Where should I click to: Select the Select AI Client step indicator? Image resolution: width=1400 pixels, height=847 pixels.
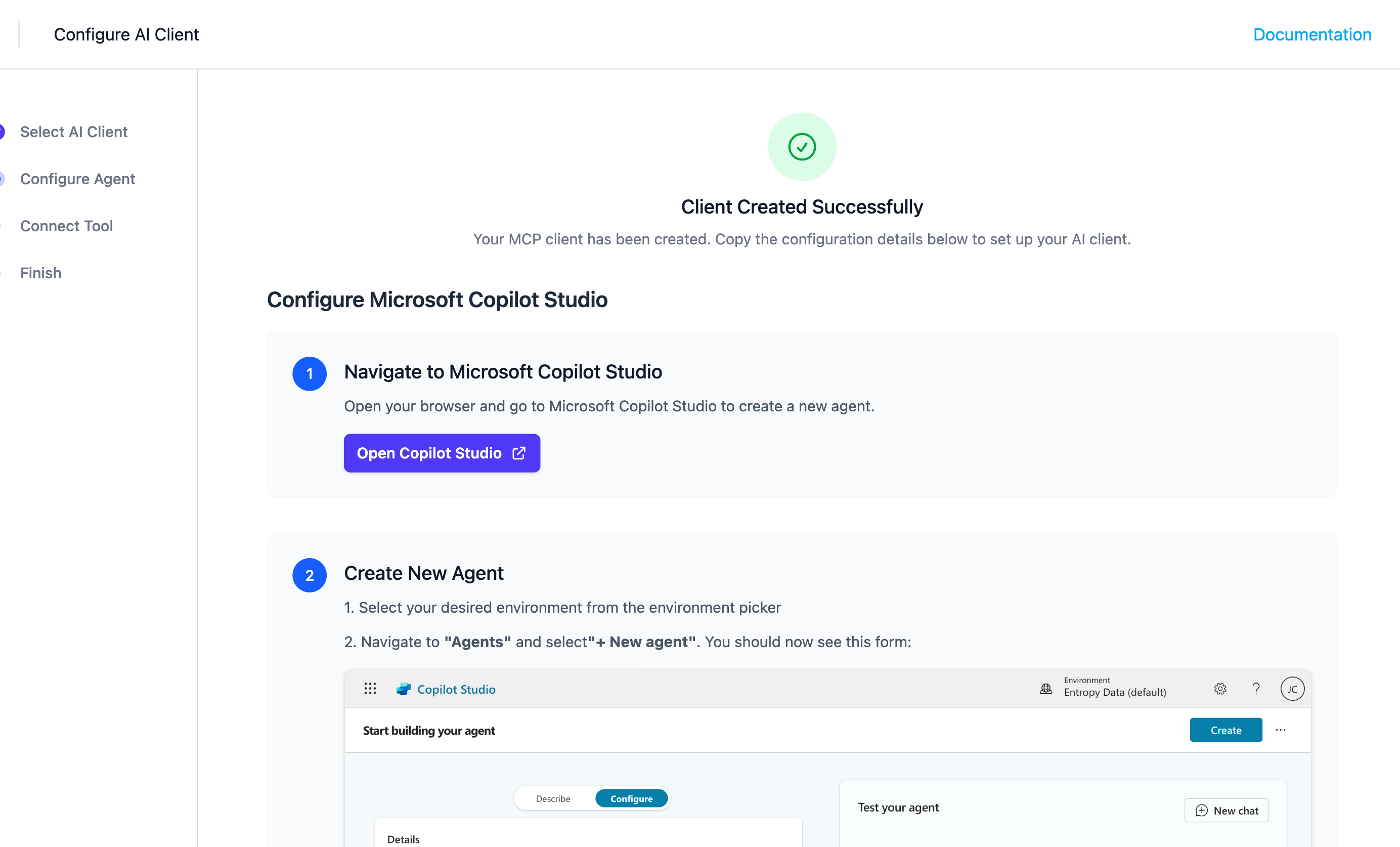pyautogui.click(x=74, y=132)
